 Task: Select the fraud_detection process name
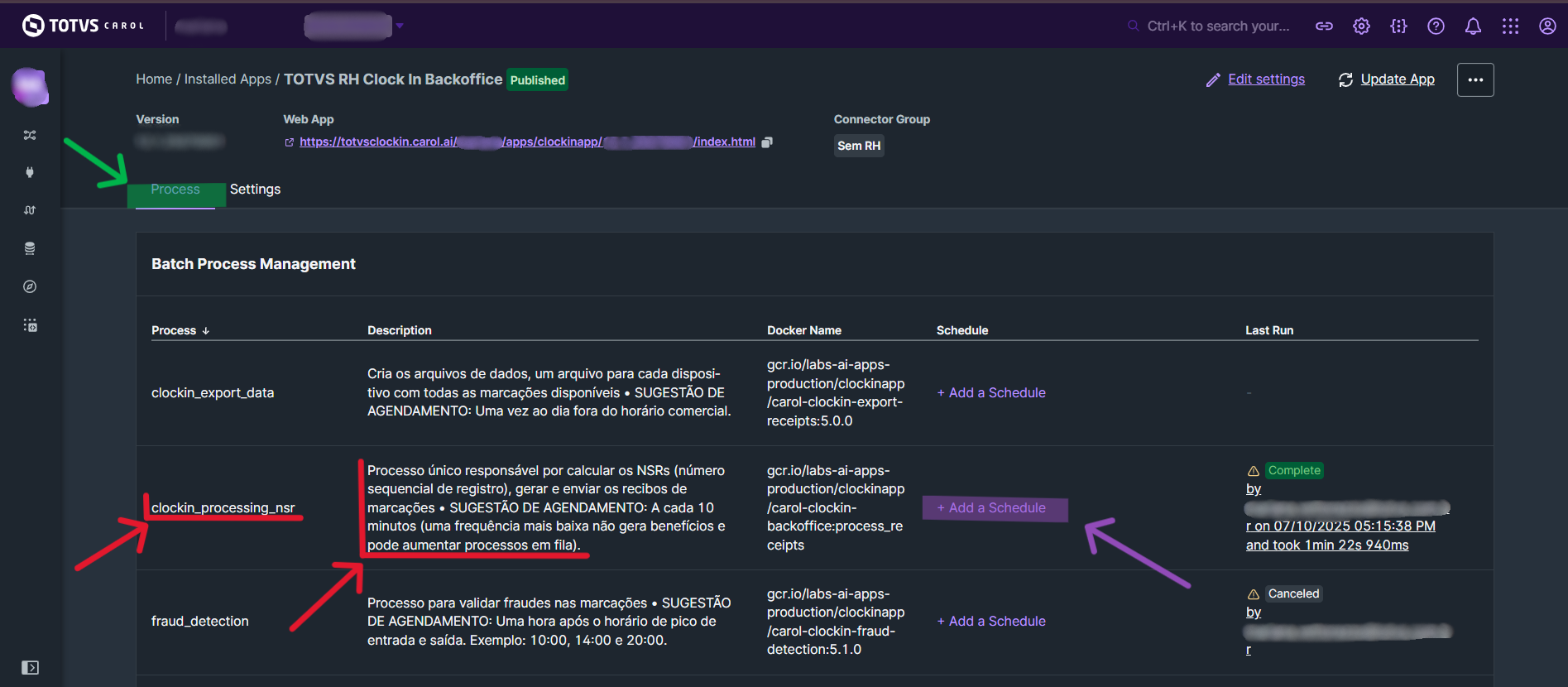pos(200,622)
